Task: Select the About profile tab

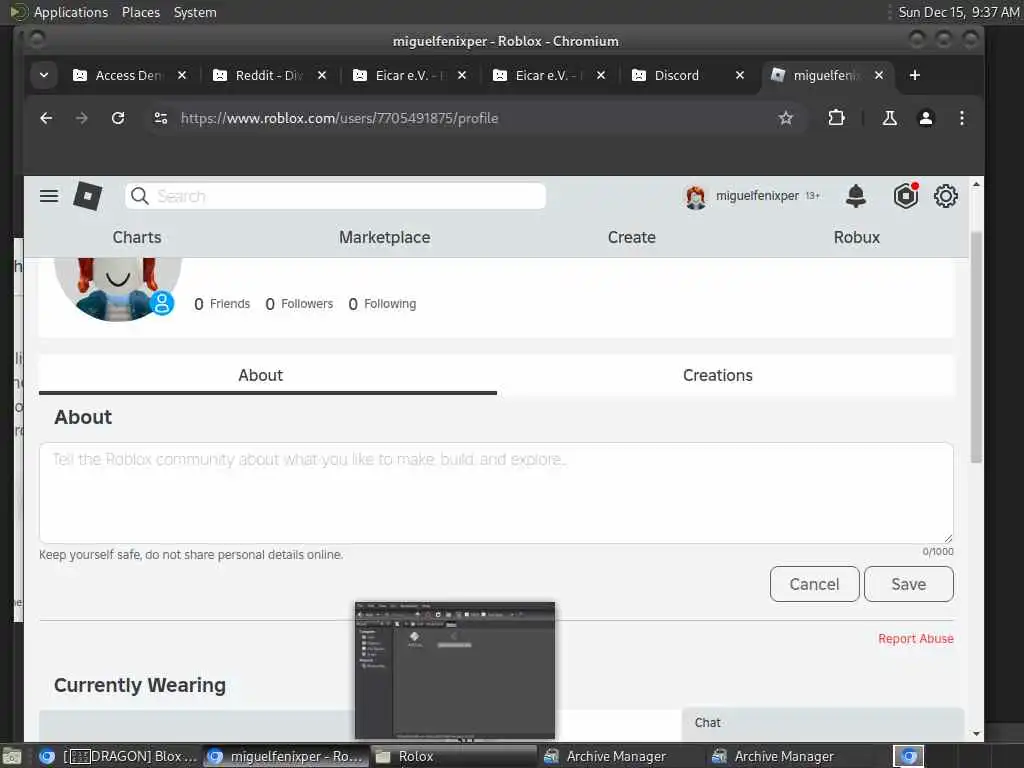Action: 260,376
